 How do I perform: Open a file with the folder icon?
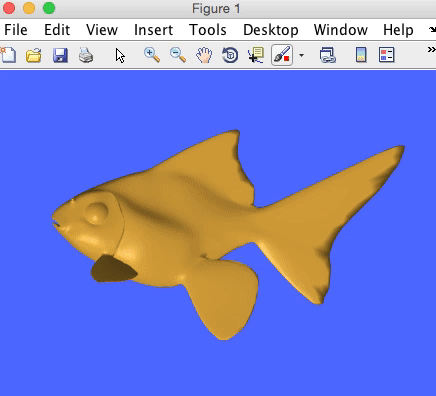point(34,55)
